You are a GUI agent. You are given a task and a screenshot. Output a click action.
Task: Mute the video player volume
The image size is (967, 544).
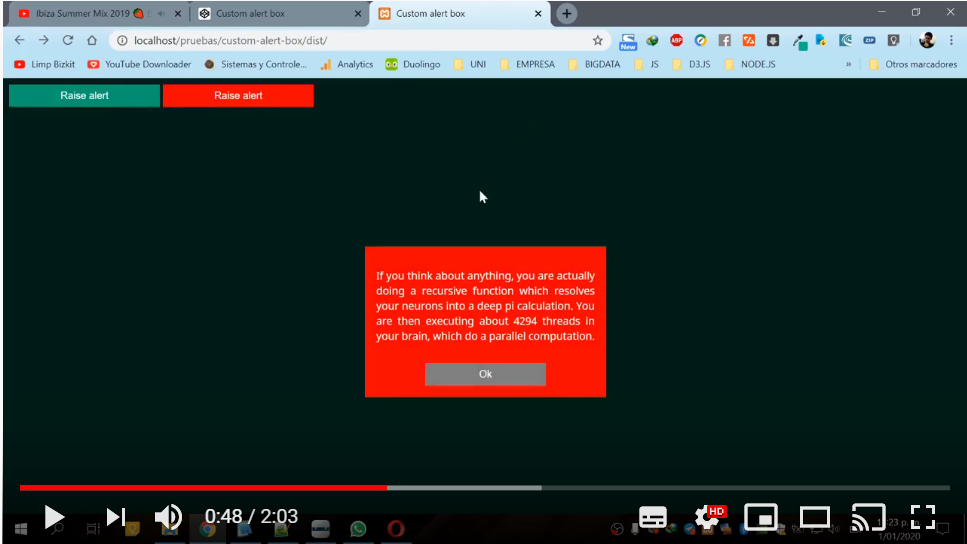coord(168,517)
